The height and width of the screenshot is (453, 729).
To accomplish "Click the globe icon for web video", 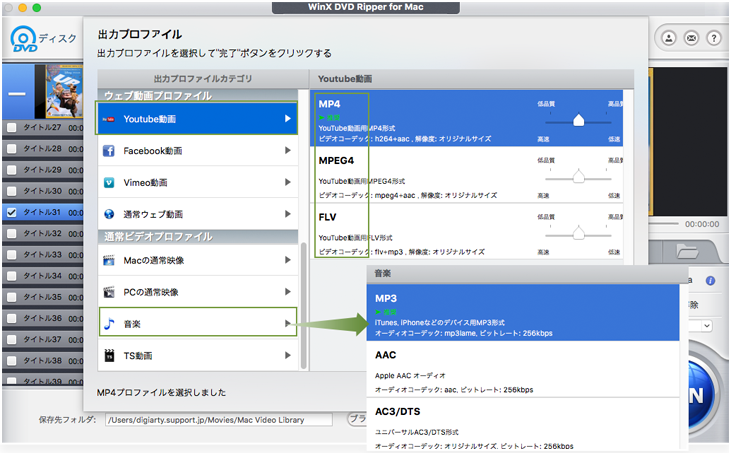I will click(x=109, y=214).
